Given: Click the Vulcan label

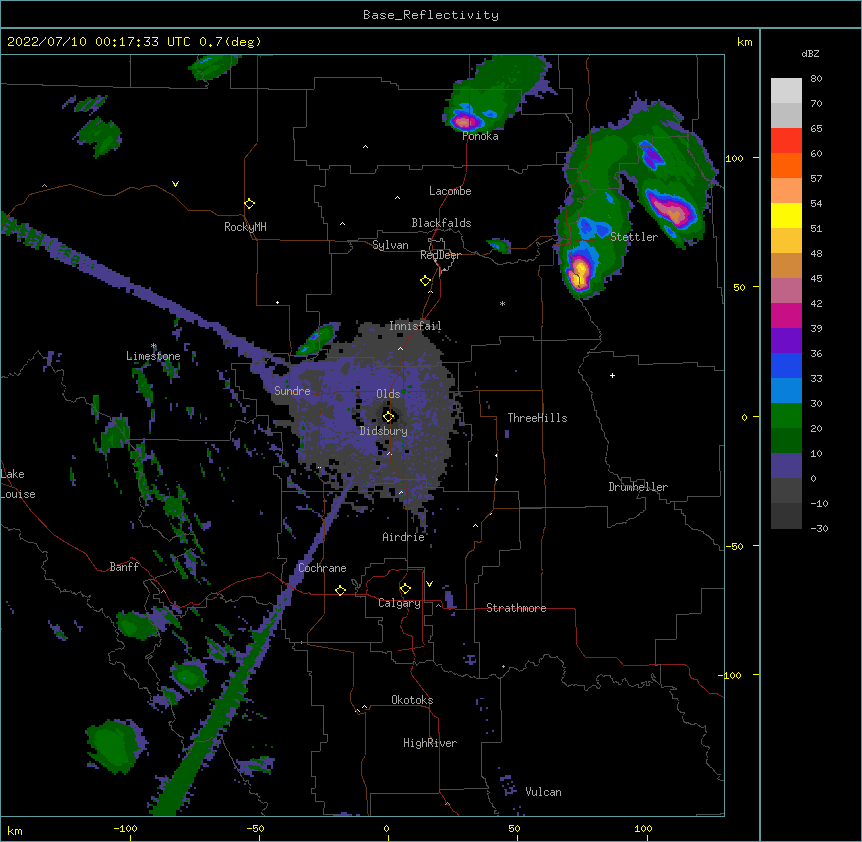Looking at the screenshot, I should pyautogui.click(x=543, y=792).
